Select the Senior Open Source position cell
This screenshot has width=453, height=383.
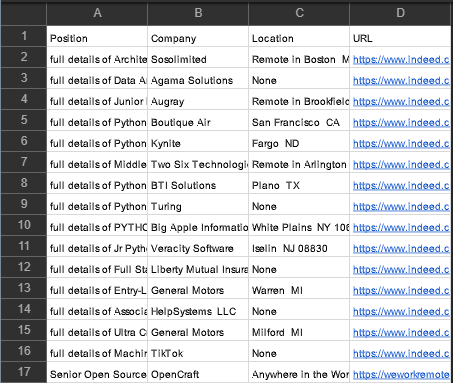point(97,372)
